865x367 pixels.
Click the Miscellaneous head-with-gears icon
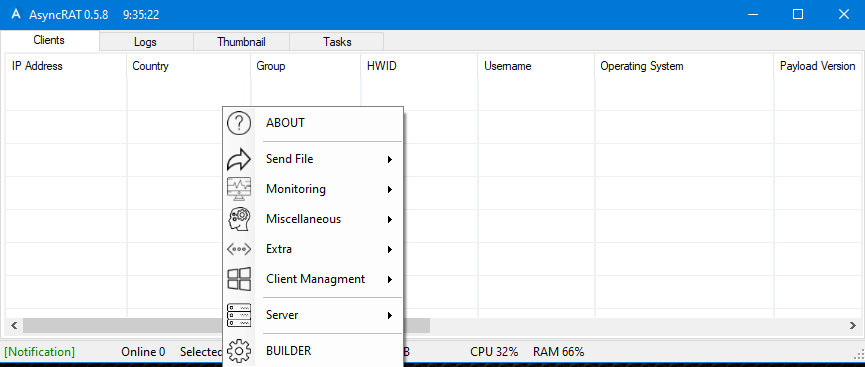click(x=239, y=219)
